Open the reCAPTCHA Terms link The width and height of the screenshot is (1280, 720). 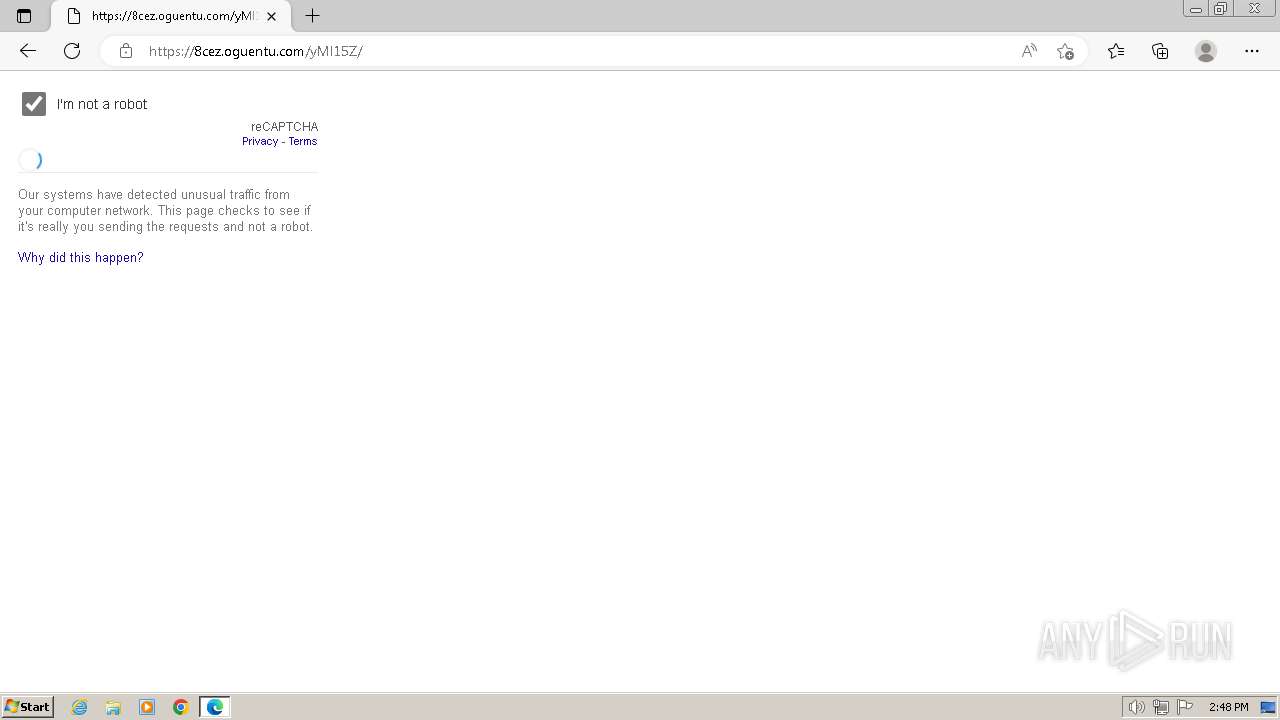[x=303, y=141]
